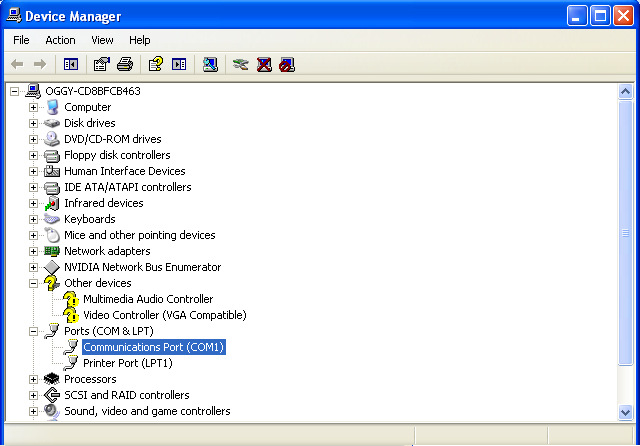This screenshot has height=446, width=640.
Task: Minimize the Device Manager window
Action: tap(577, 16)
